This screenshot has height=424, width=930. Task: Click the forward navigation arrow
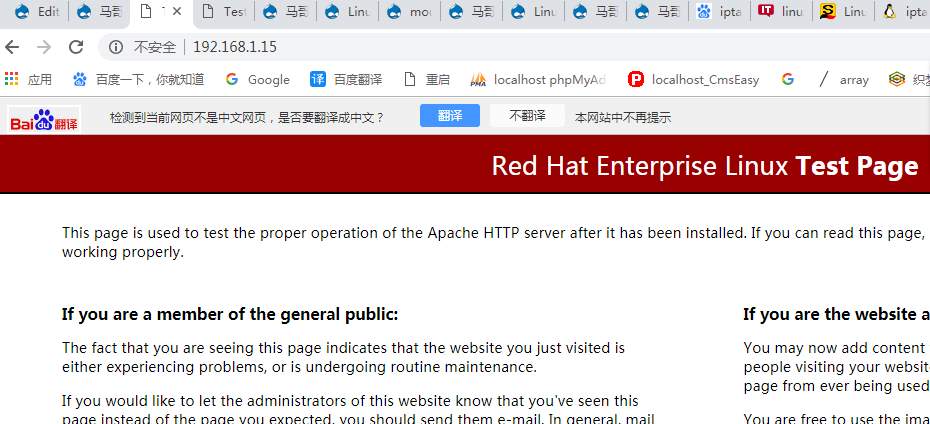coord(44,47)
